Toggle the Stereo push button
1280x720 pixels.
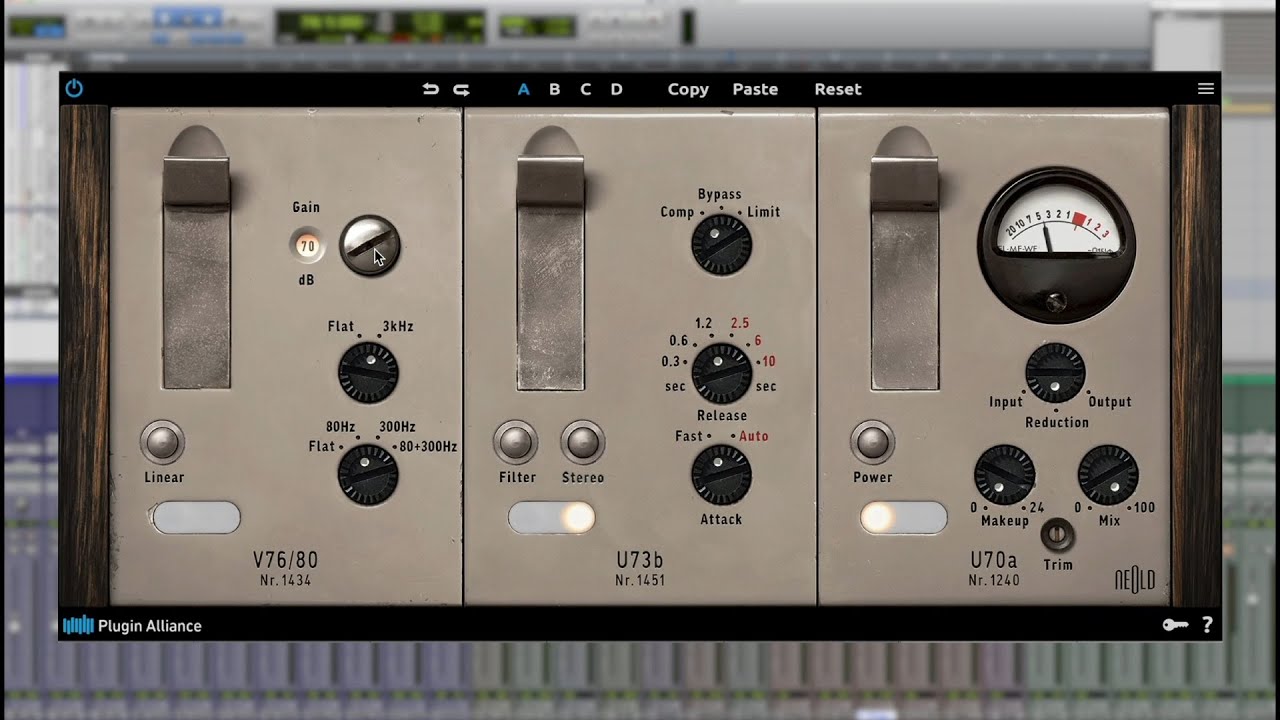(582, 442)
